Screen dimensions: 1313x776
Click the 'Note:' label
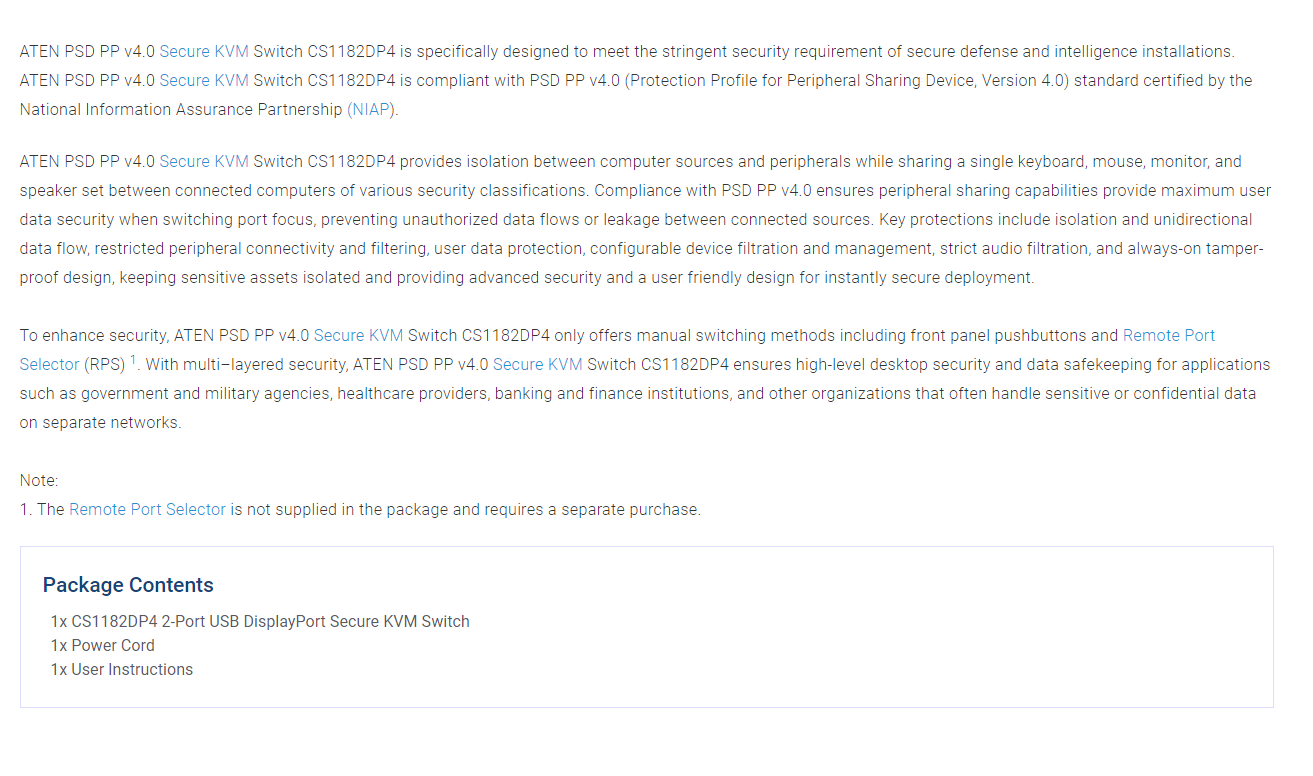point(39,480)
